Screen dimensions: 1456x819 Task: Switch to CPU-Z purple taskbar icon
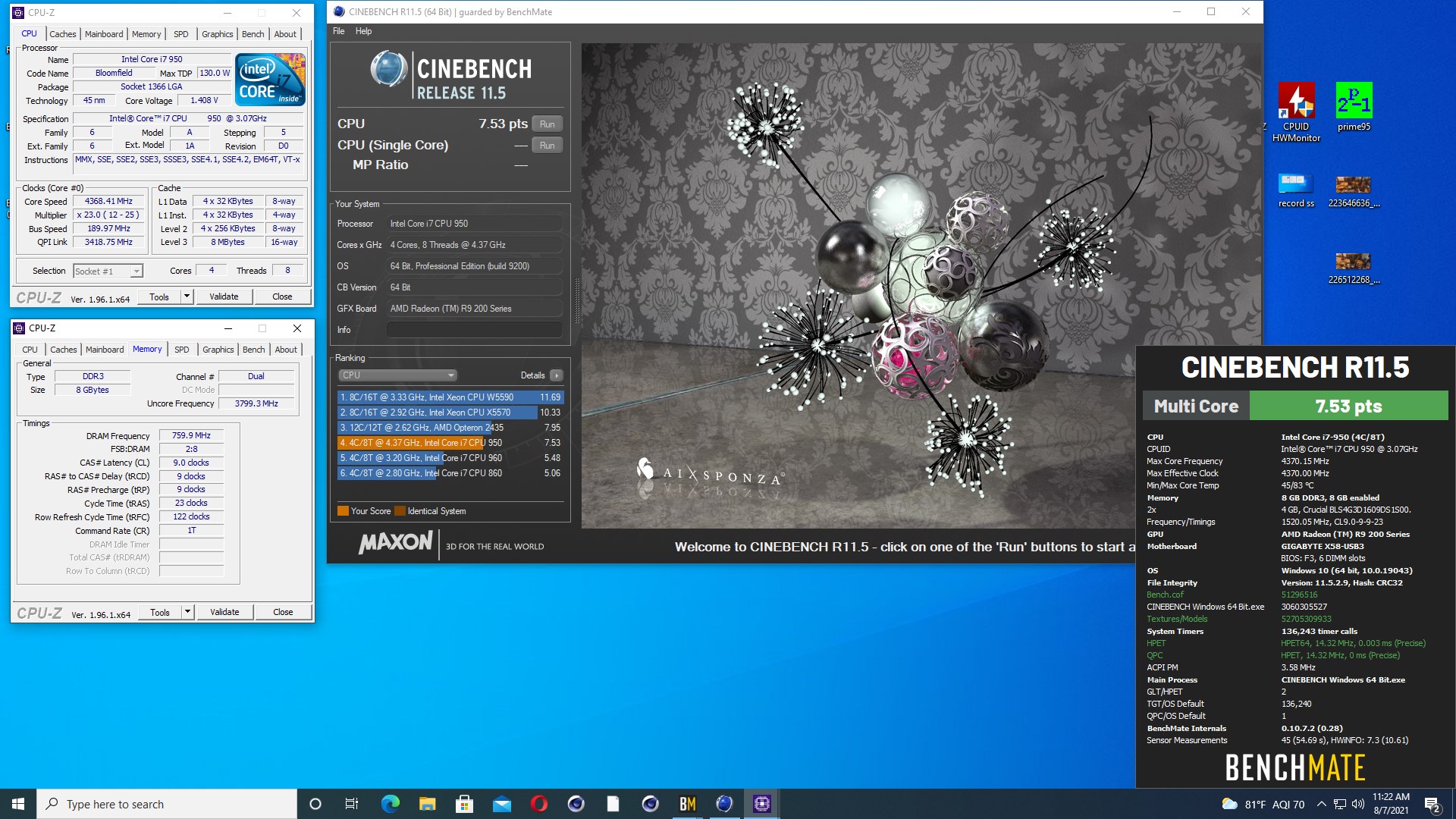click(761, 804)
